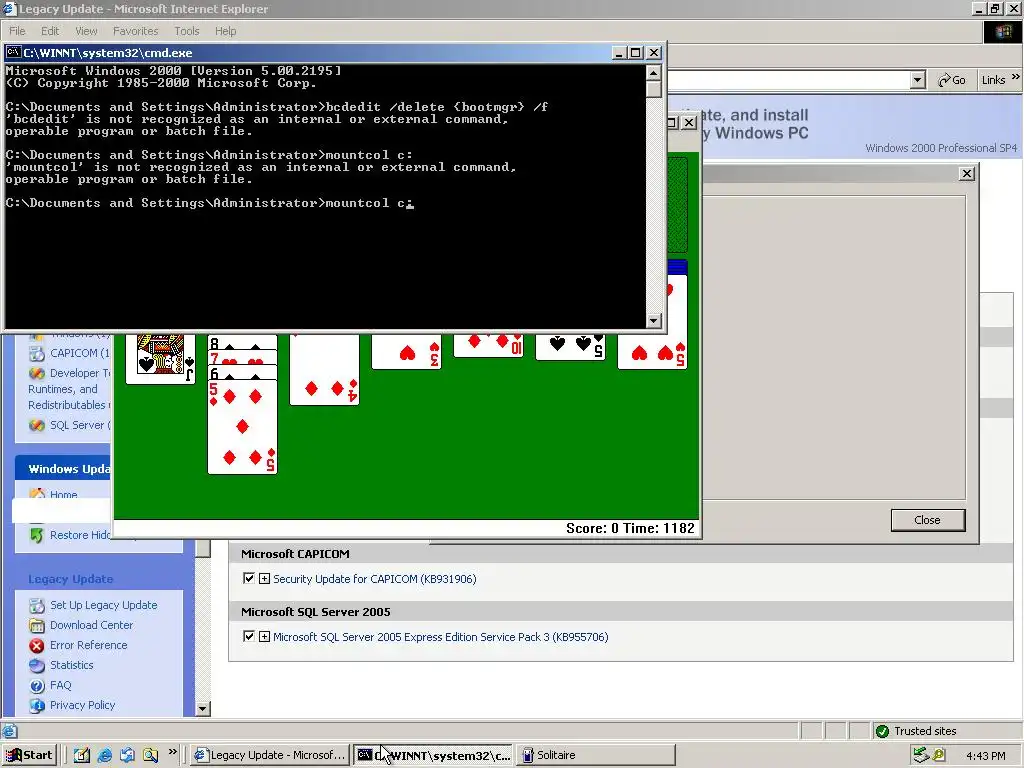1024x768 pixels.
Task: Open the Edit menu in Internet Explorer
Action: [50, 31]
